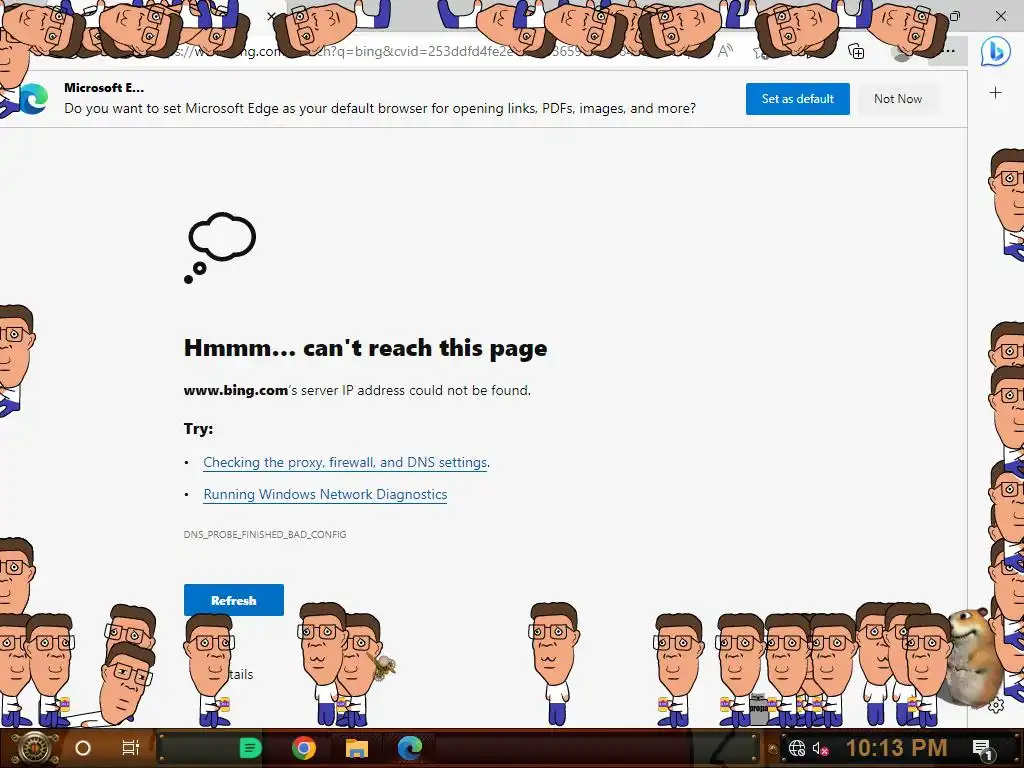
Task: Open Task View on taskbar
Action: pos(131,748)
